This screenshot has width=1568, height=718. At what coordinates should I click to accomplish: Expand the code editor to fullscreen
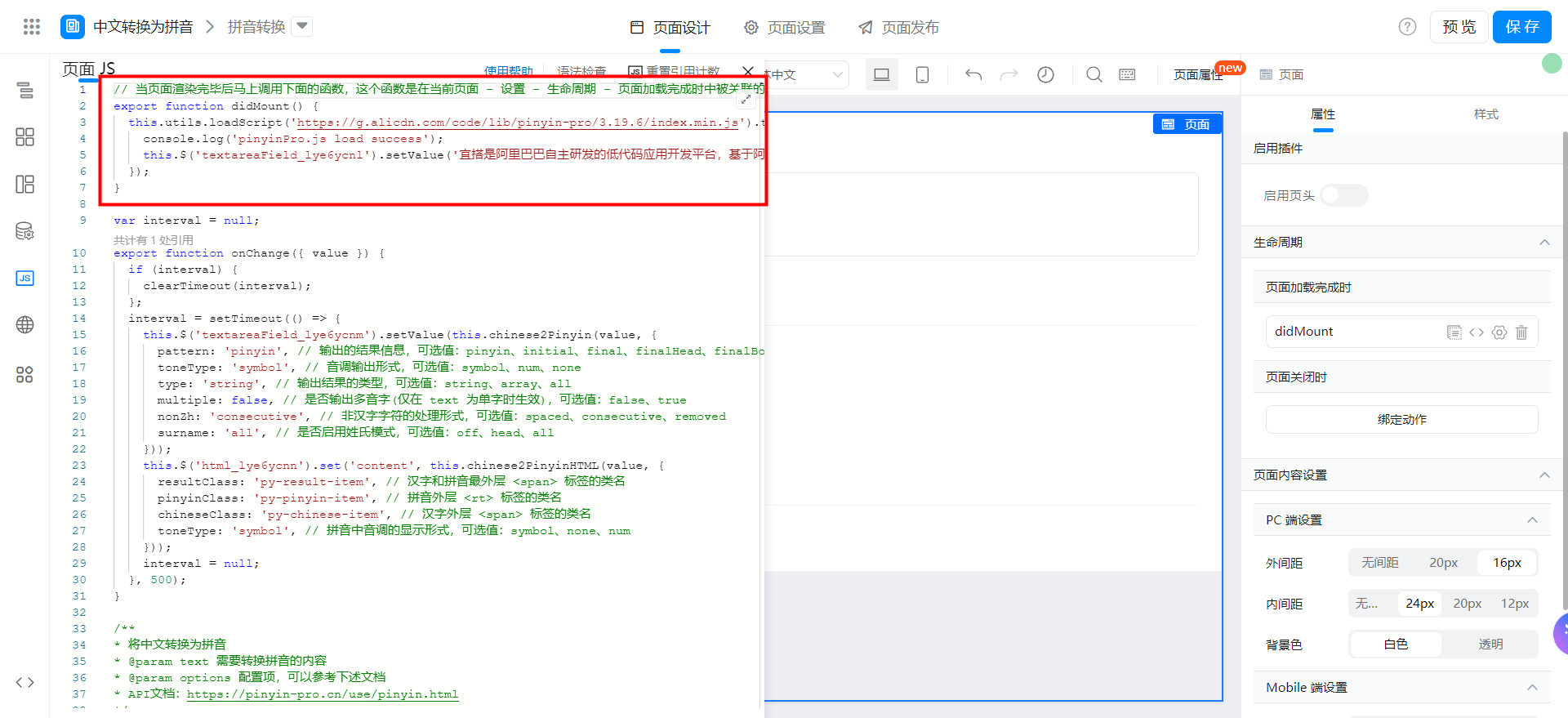point(746,99)
